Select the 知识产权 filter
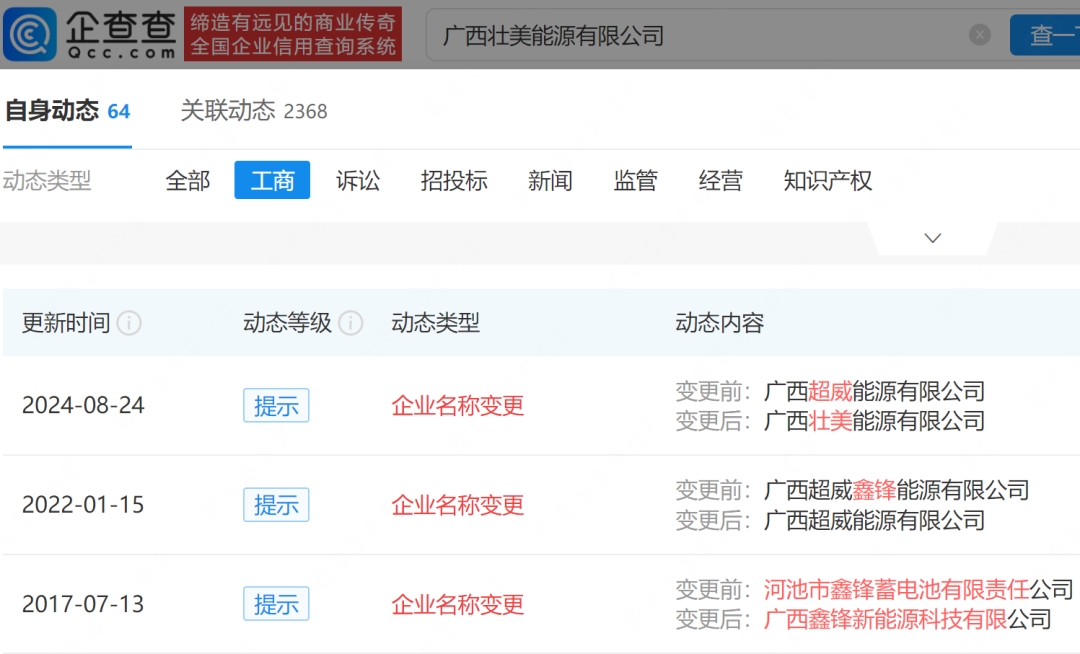 pyautogui.click(x=828, y=181)
